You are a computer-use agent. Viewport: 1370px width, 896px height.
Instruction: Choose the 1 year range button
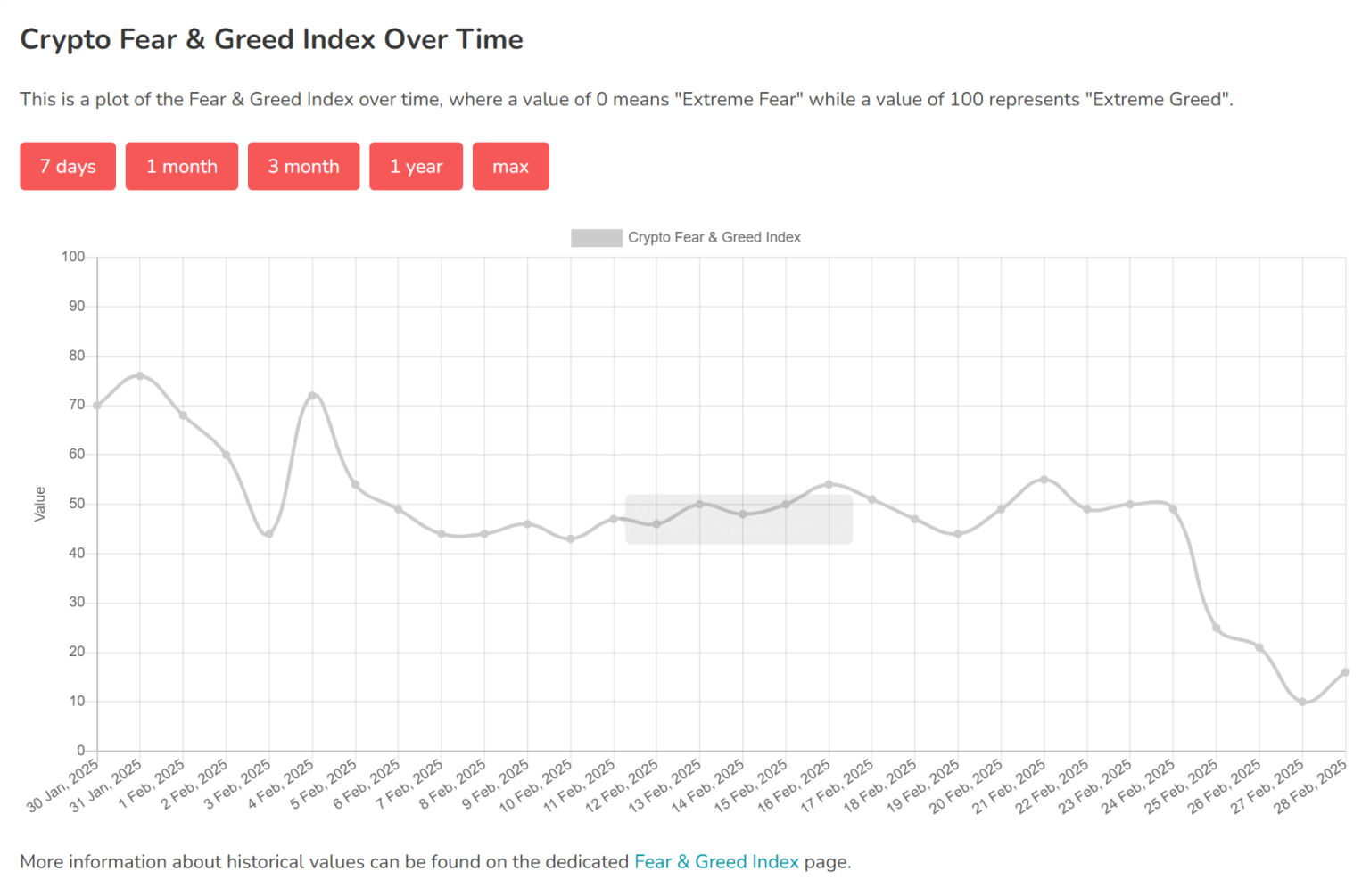416,167
